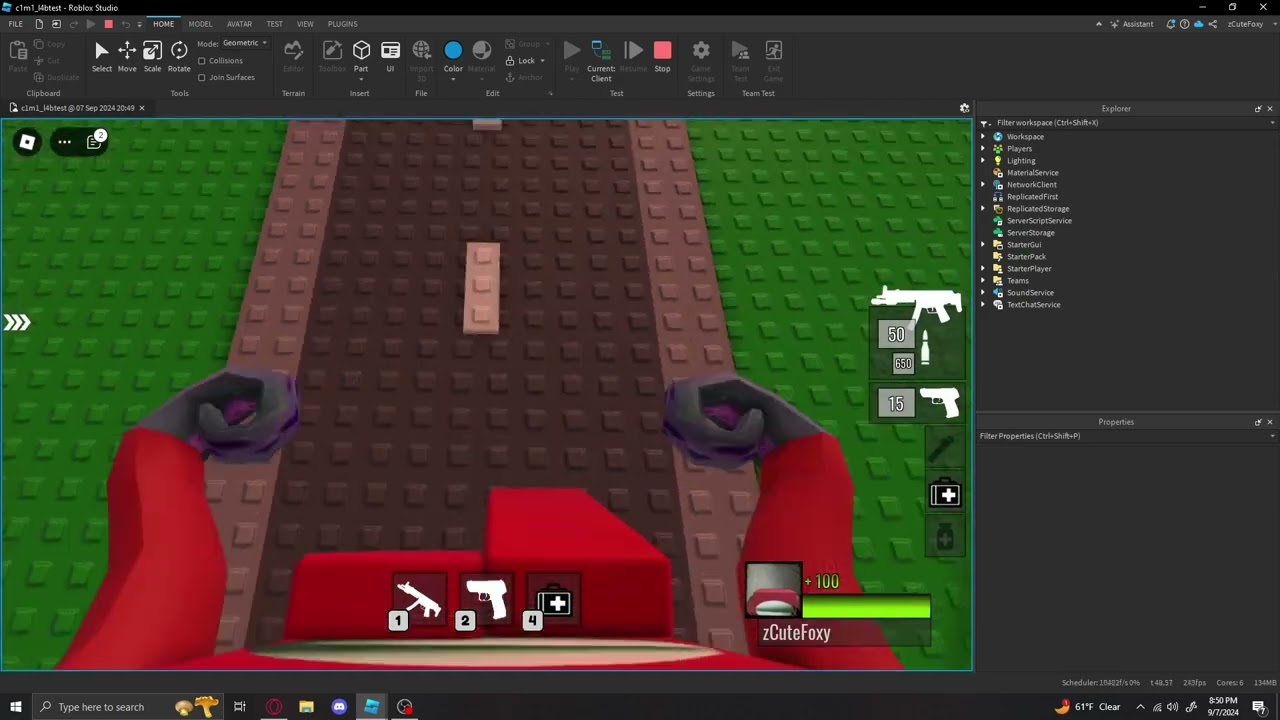The width and height of the screenshot is (1280, 720).
Task: Pick the Rotate tool
Action: [179, 57]
